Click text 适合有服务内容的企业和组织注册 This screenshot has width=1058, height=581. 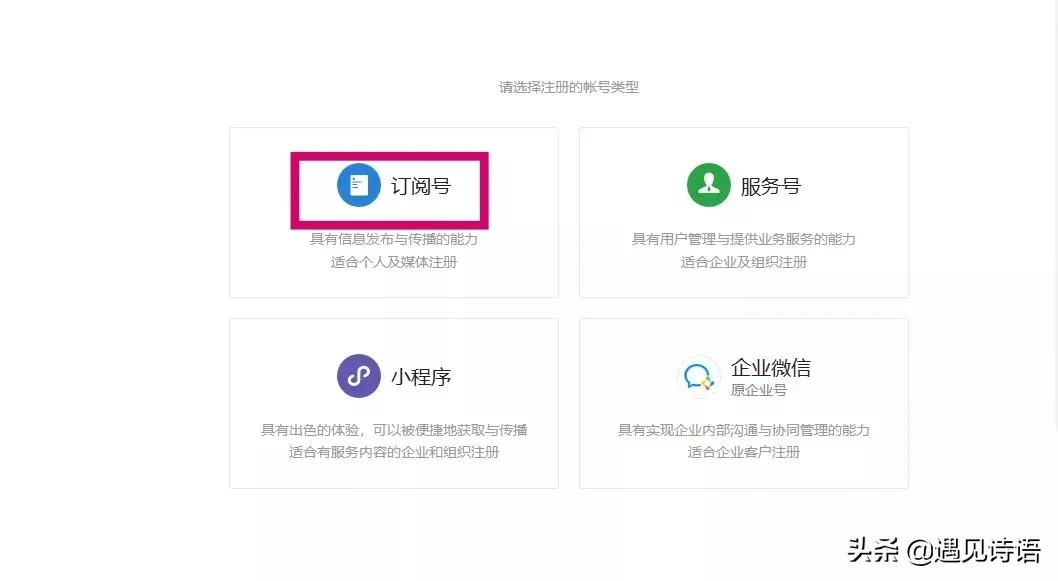pyautogui.click(x=394, y=452)
